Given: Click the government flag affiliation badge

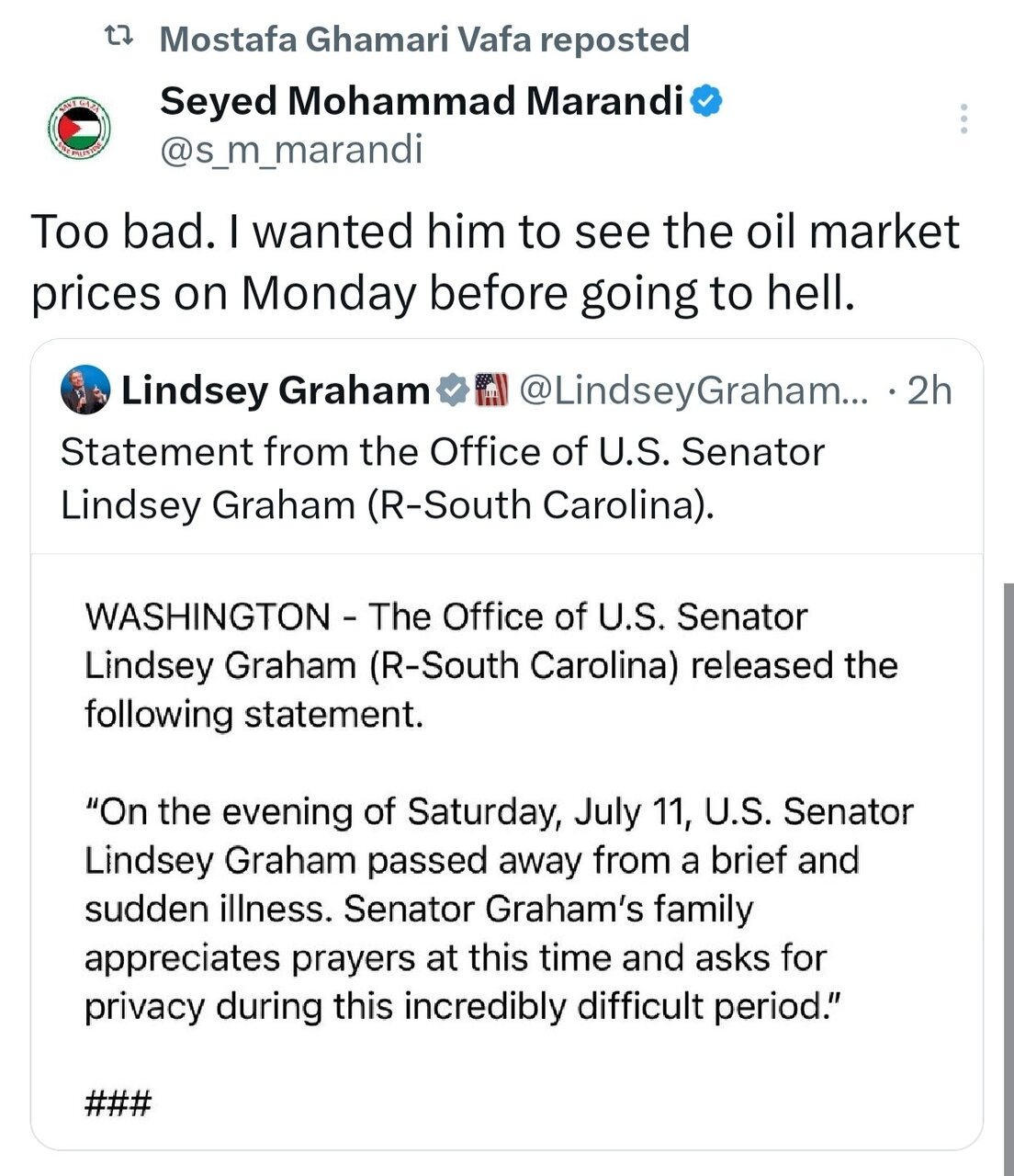Looking at the screenshot, I should tap(490, 390).
